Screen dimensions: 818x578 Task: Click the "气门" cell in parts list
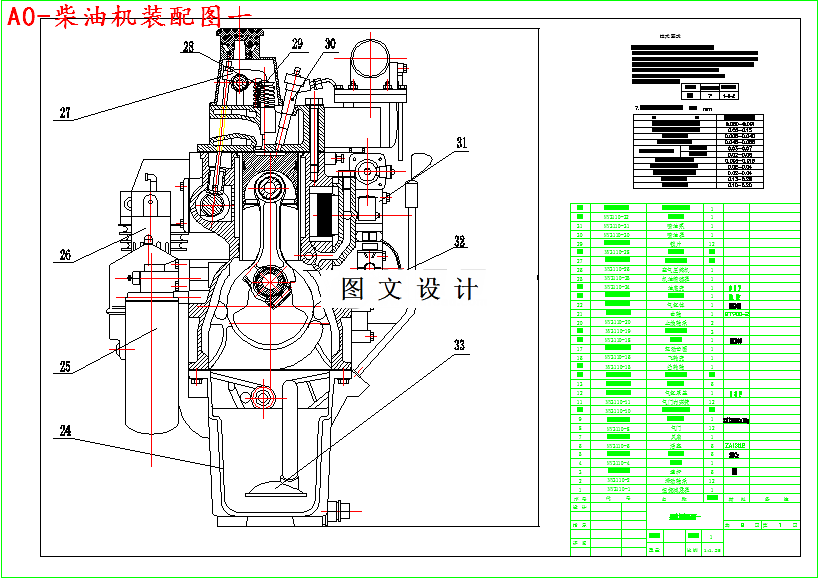click(675, 428)
